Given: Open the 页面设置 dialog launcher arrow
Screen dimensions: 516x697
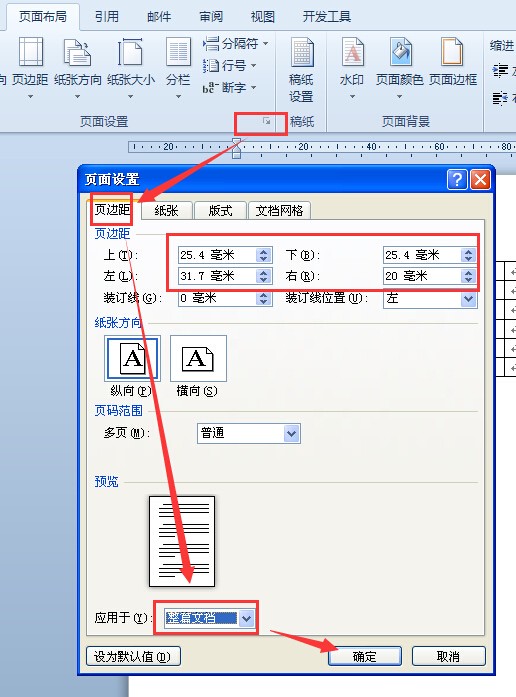Looking at the screenshot, I should pos(266,120).
